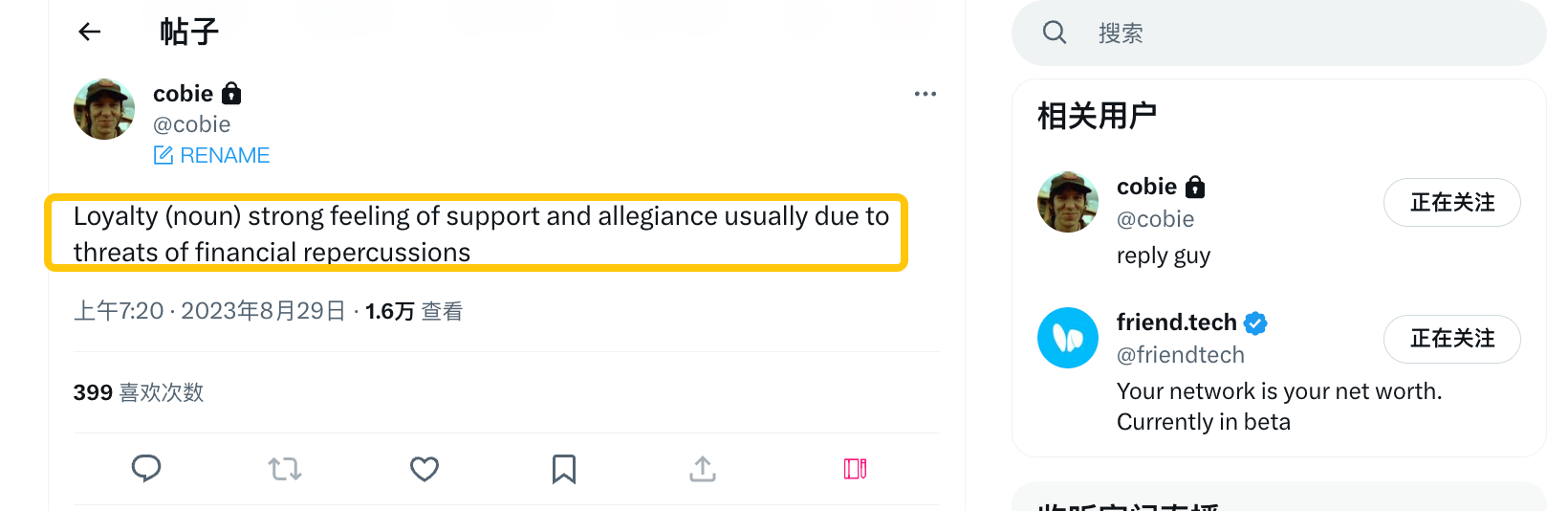This screenshot has height=511, width=1568.
Task: Click the search magnifier icon
Action: point(1055,33)
